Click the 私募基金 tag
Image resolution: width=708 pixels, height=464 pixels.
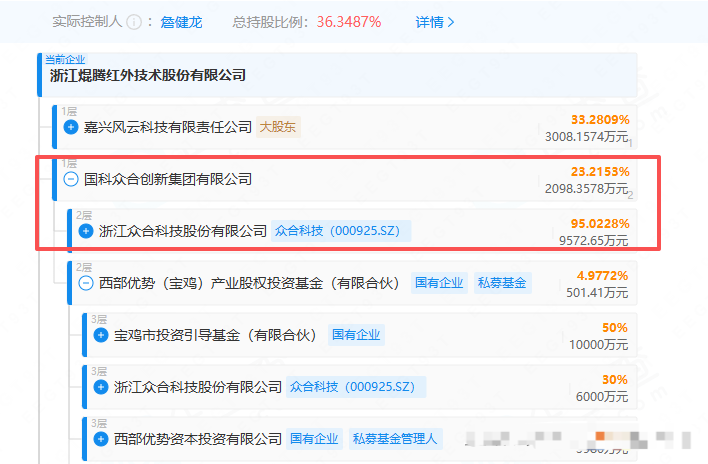click(x=502, y=283)
